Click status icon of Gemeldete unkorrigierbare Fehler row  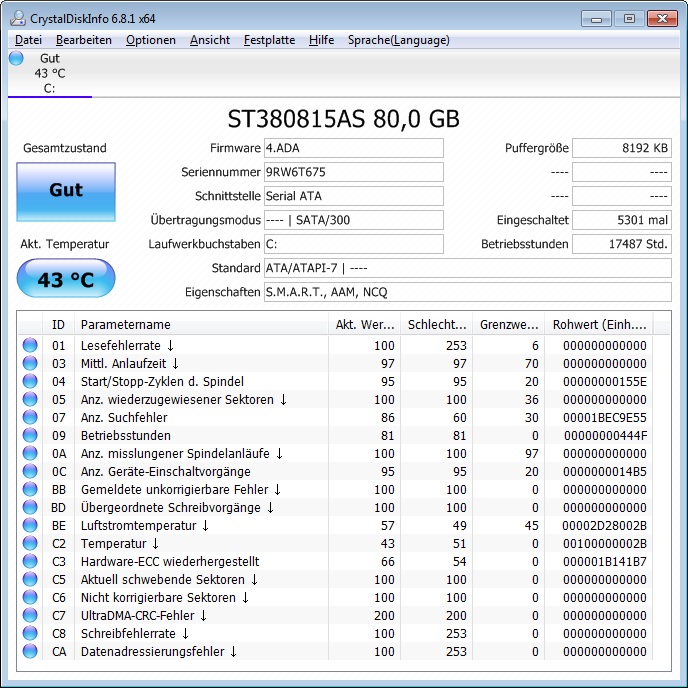click(x=30, y=489)
